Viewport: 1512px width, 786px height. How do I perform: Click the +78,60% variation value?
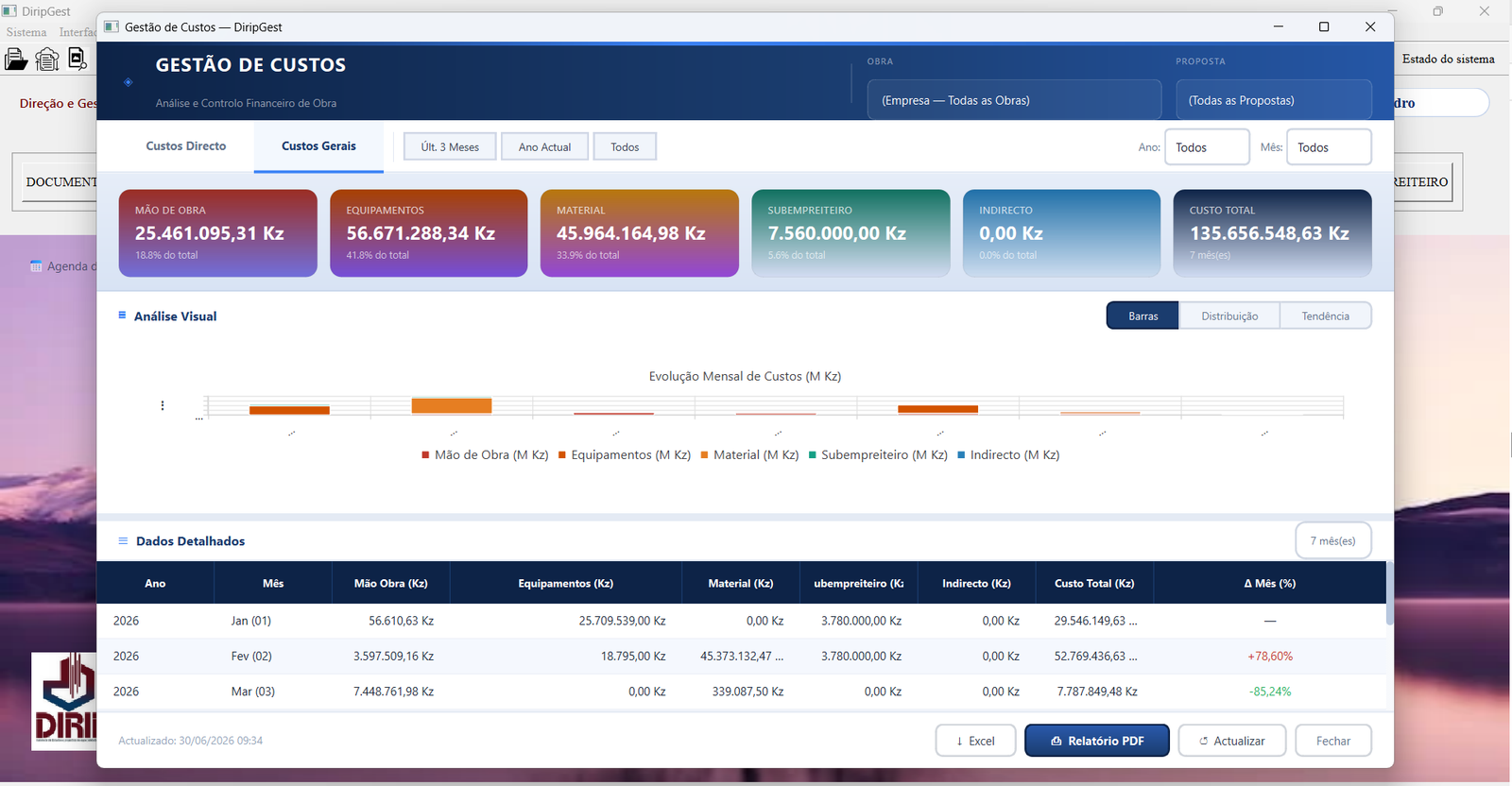click(x=1270, y=656)
